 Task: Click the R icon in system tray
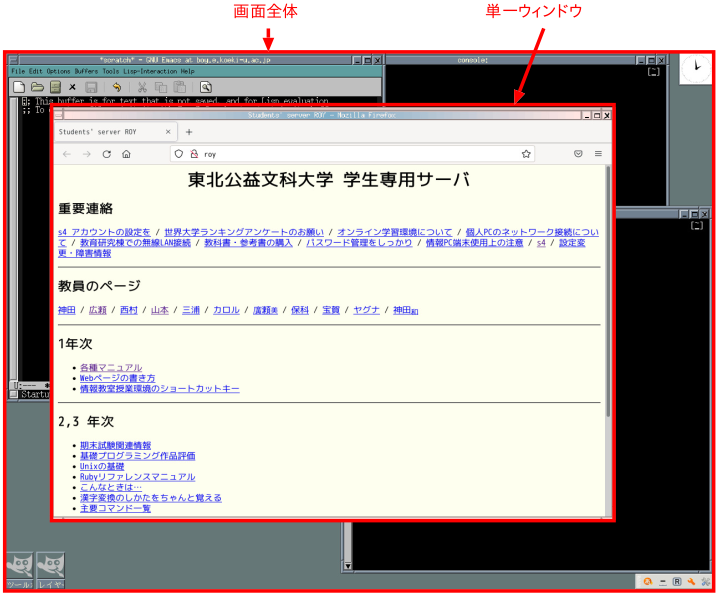[677, 581]
